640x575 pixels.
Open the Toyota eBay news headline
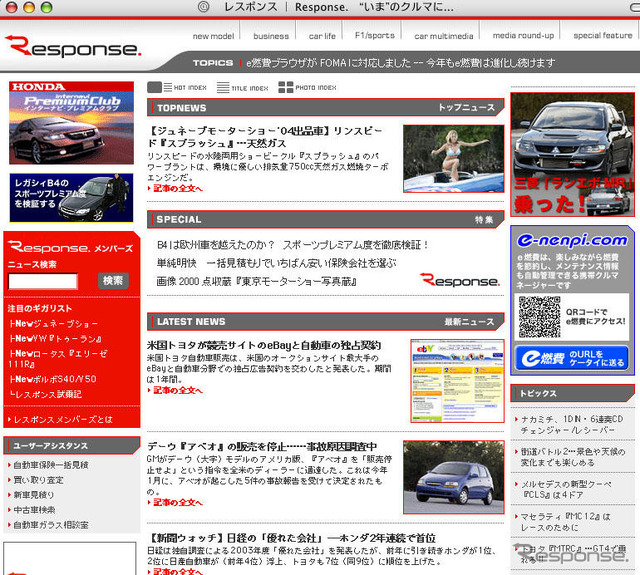pos(264,345)
